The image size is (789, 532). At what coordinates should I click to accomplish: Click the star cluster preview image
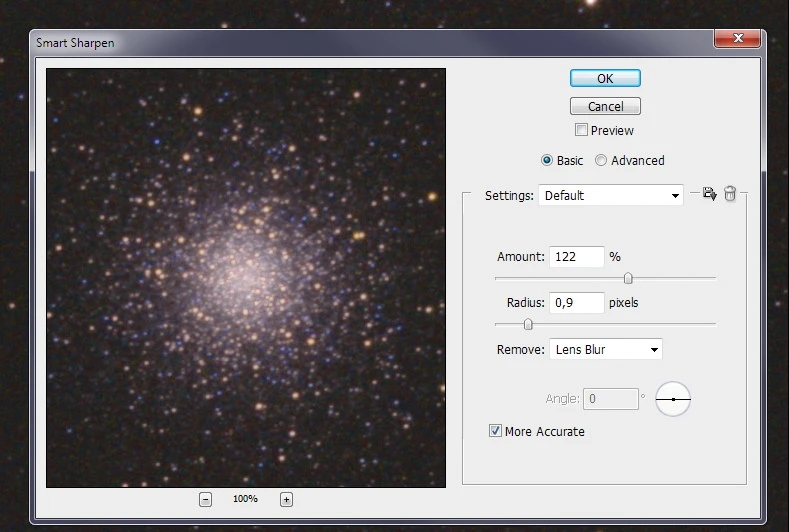246,278
